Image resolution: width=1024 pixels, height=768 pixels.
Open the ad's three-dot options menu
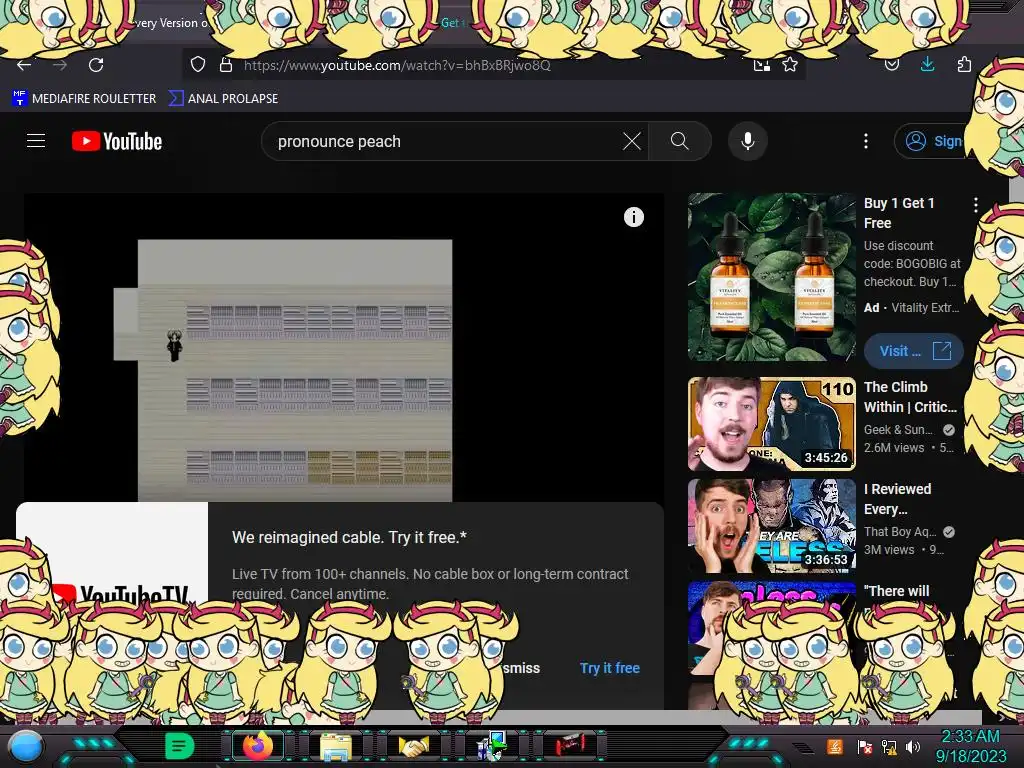[x=976, y=204]
